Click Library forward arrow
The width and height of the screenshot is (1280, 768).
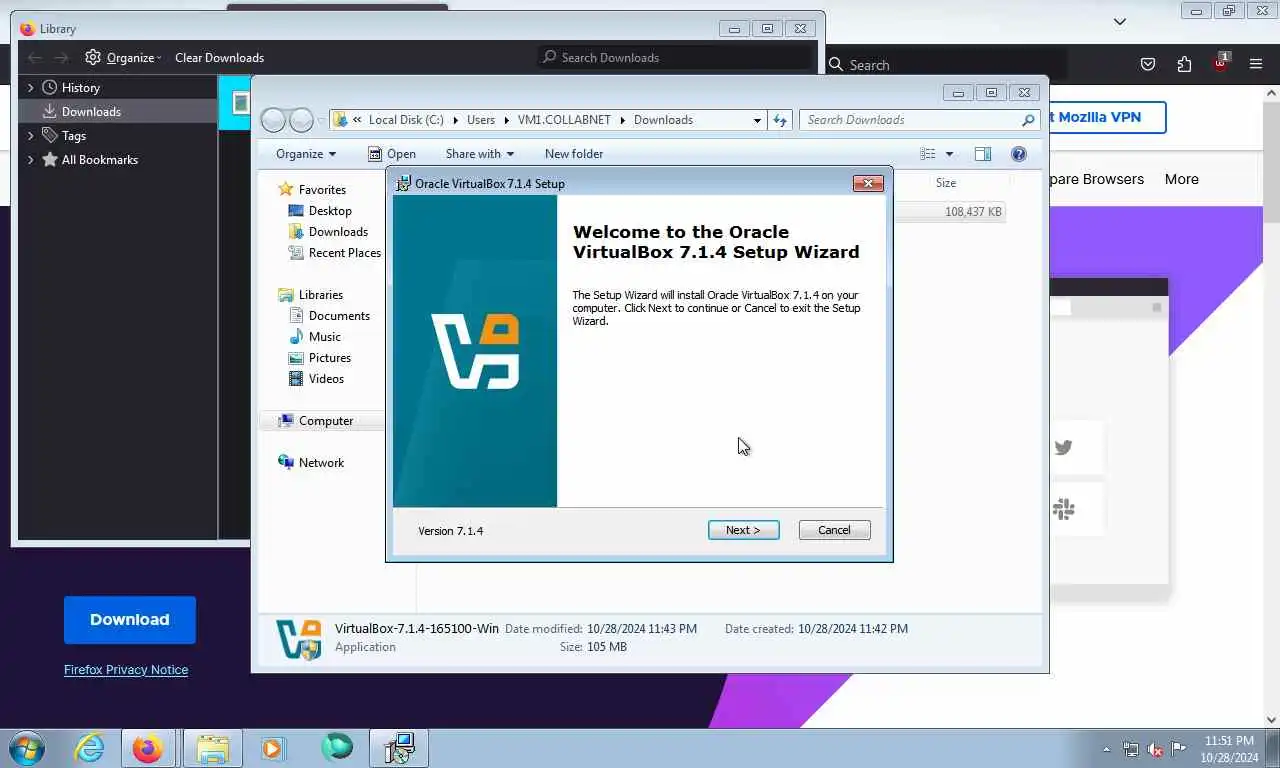click(61, 57)
